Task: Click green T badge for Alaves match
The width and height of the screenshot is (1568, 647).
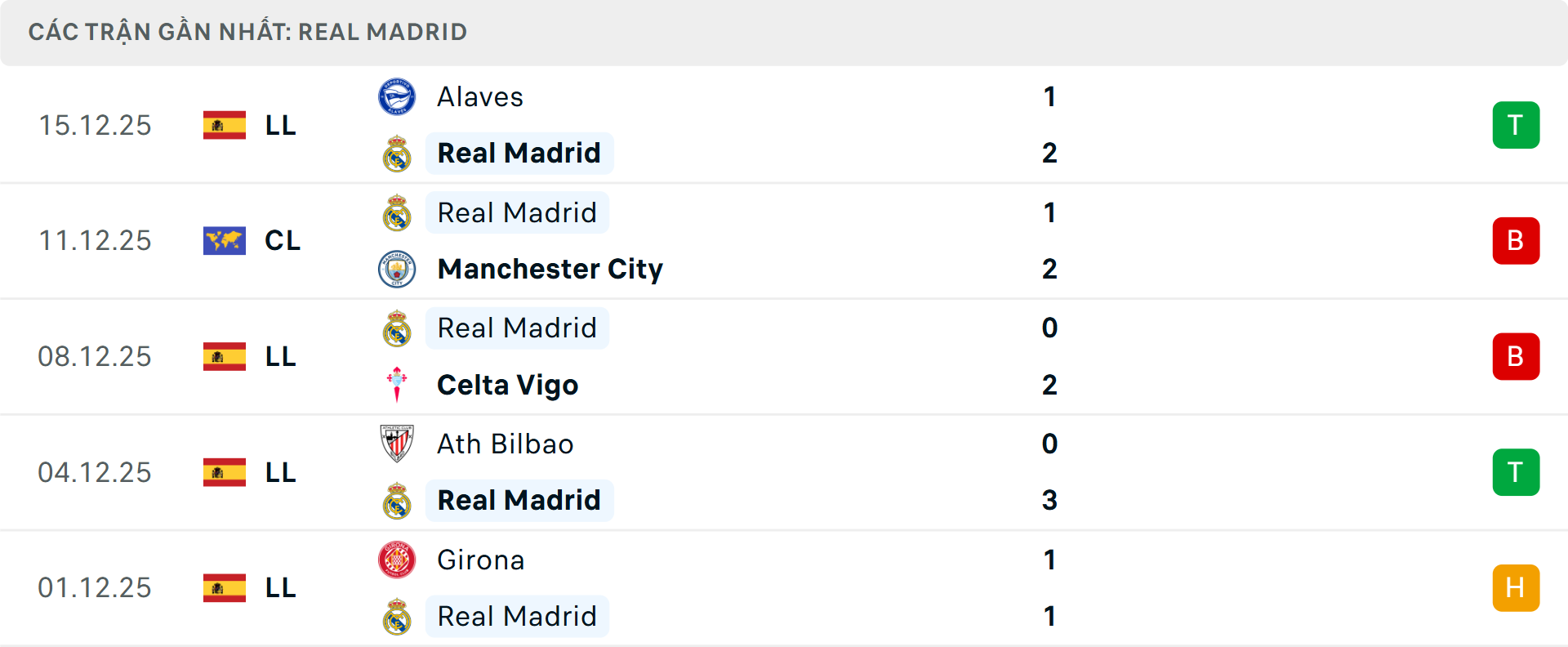Action: point(1516,125)
